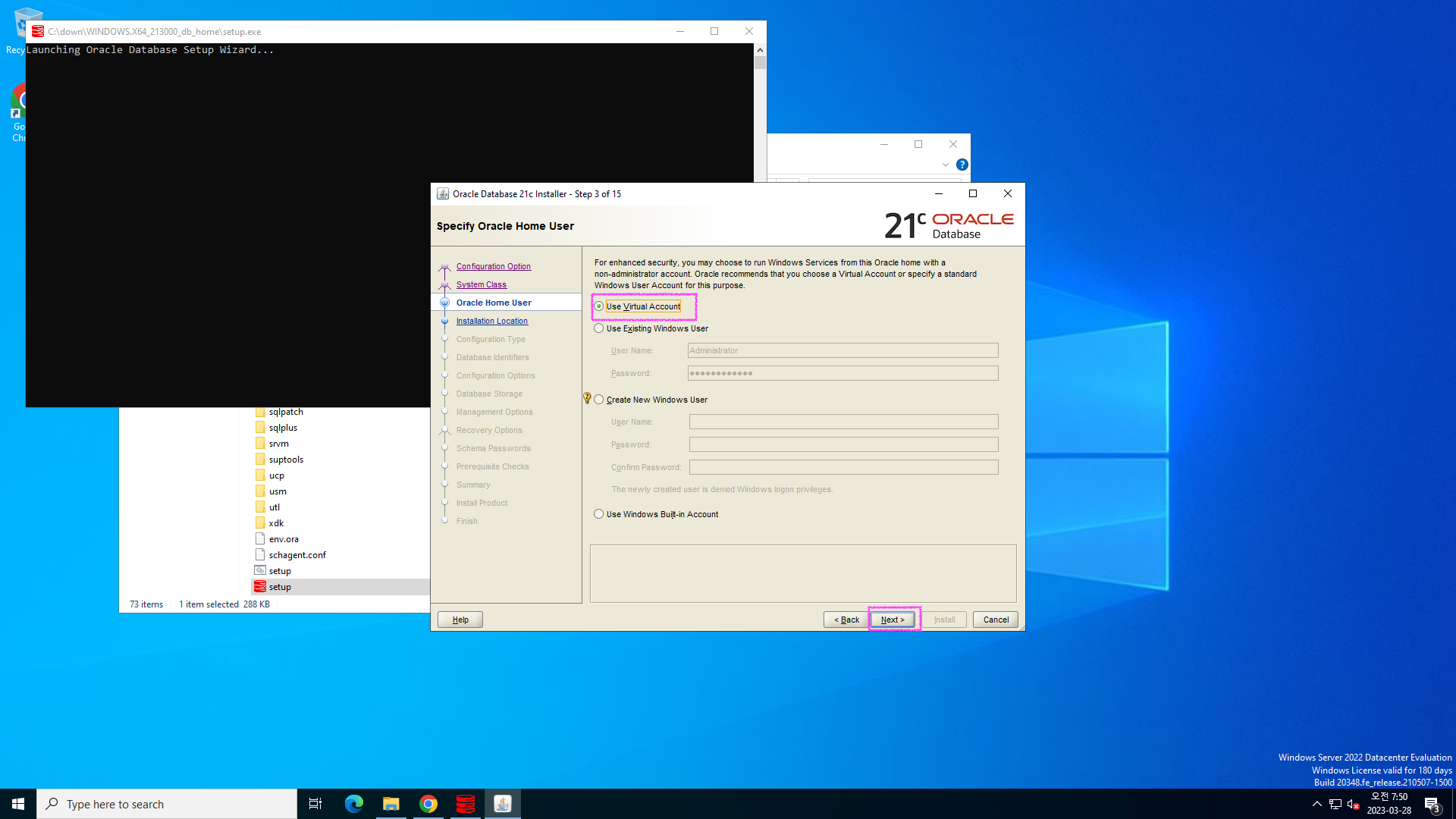
Task: Select Use Windows Built-in Account option
Action: [x=599, y=514]
